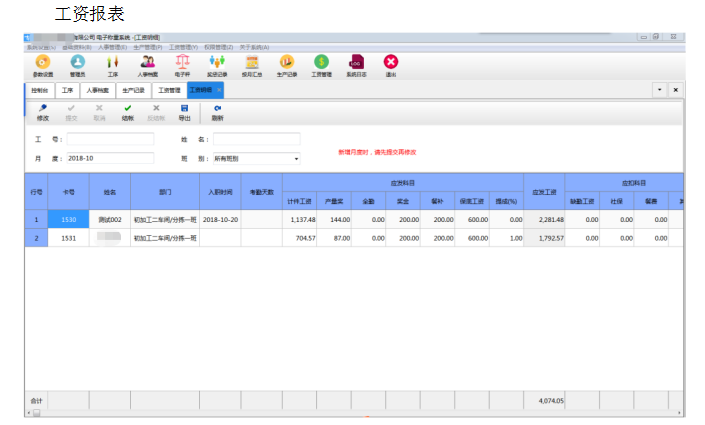Viewport: 705px width, 425px height.
Task: Export data with 导出 button
Action: coord(184,112)
